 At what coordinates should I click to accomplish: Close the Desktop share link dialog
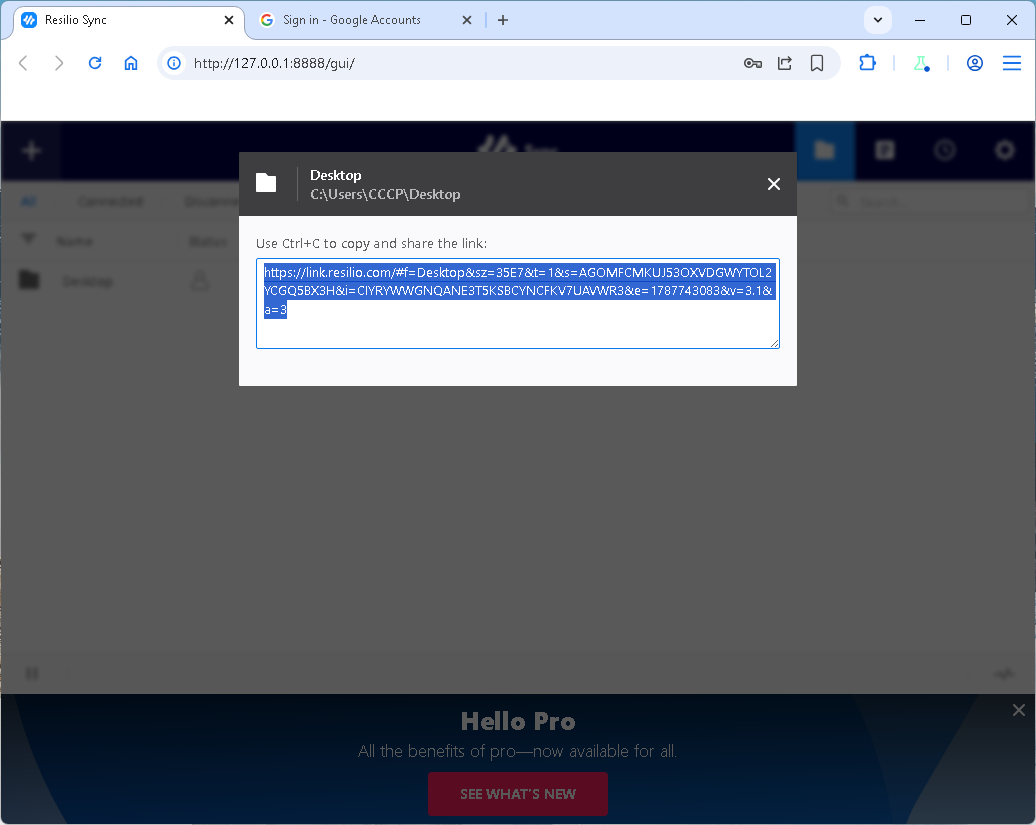[774, 184]
